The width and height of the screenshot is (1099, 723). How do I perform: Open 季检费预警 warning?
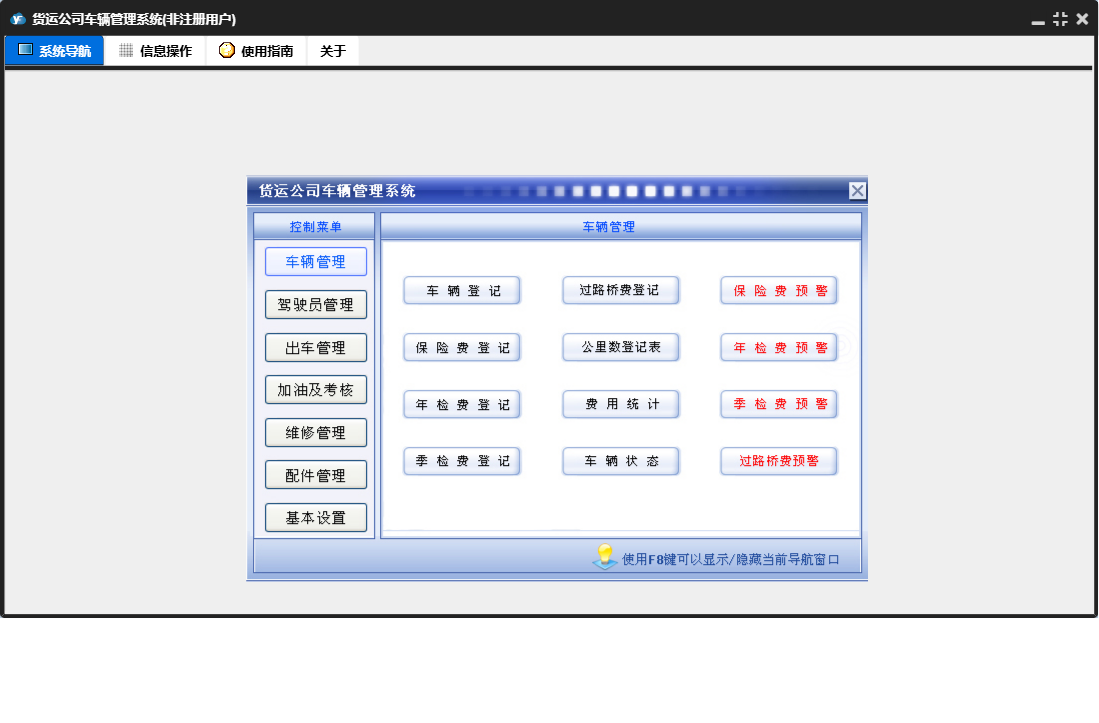tap(779, 404)
